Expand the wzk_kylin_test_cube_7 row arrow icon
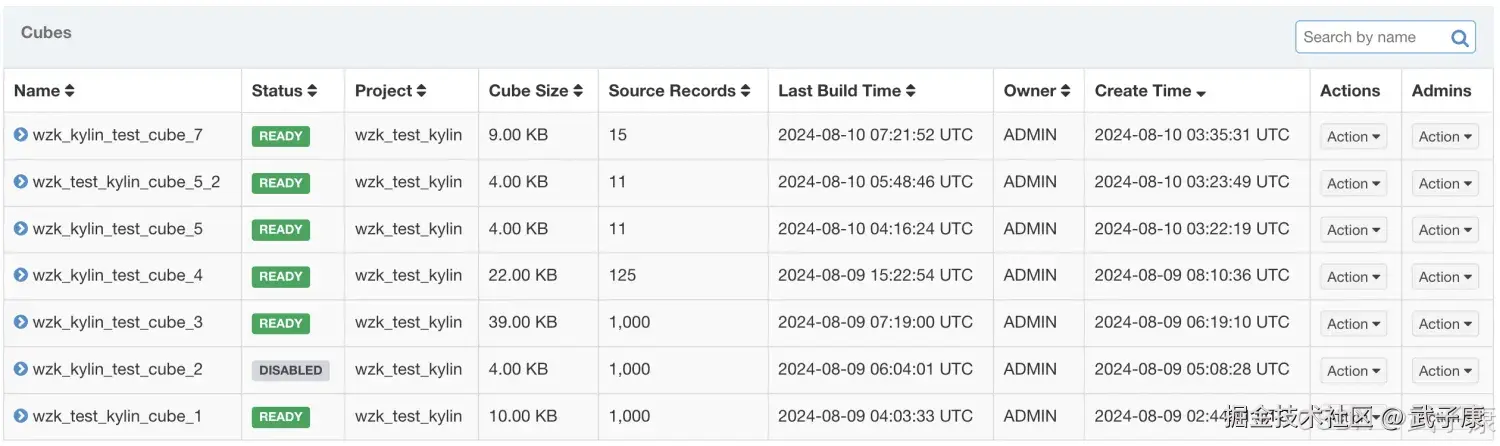1500x446 pixels. [20, 134]
